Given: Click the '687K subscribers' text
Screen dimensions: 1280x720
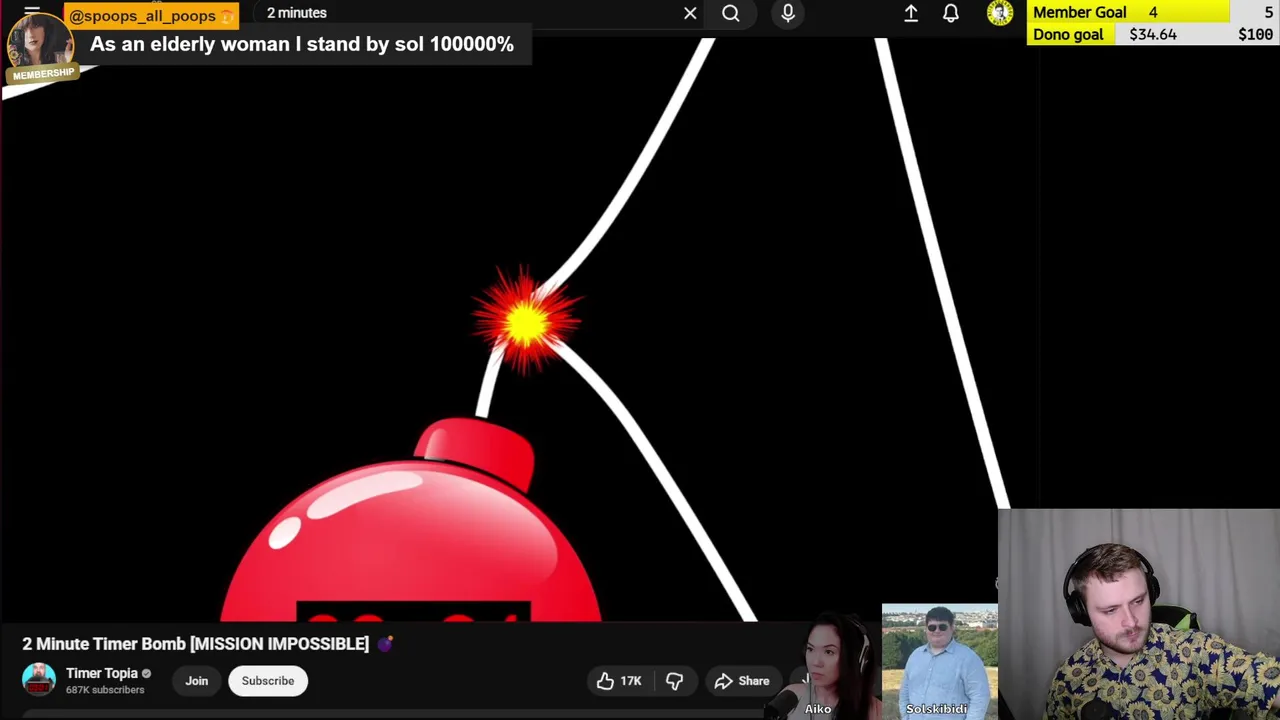Looking at the screenshot, I should [x=105, y=690].
